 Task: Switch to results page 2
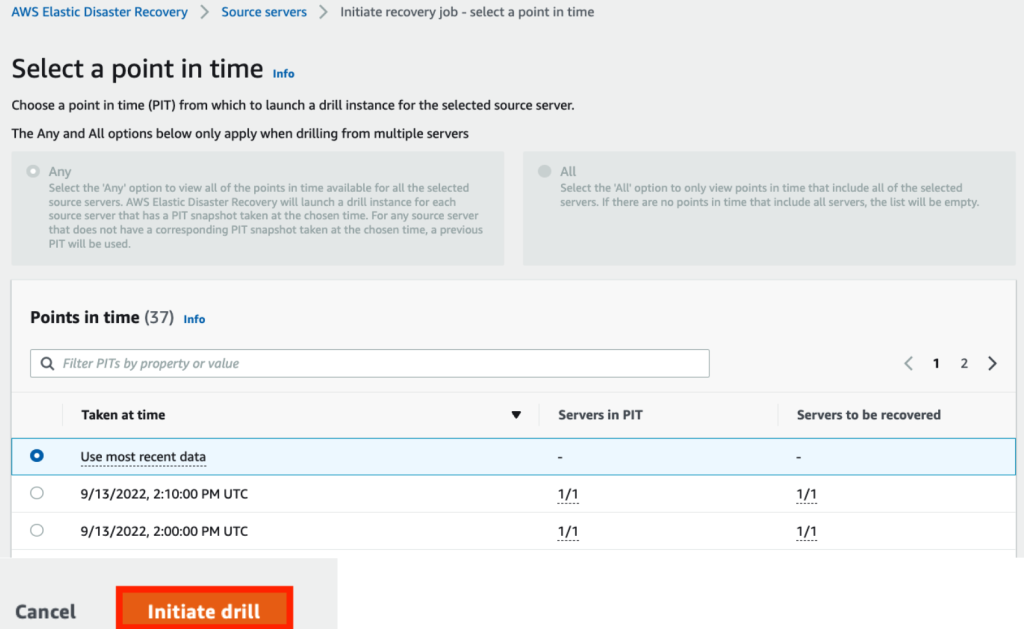(963, 363)
